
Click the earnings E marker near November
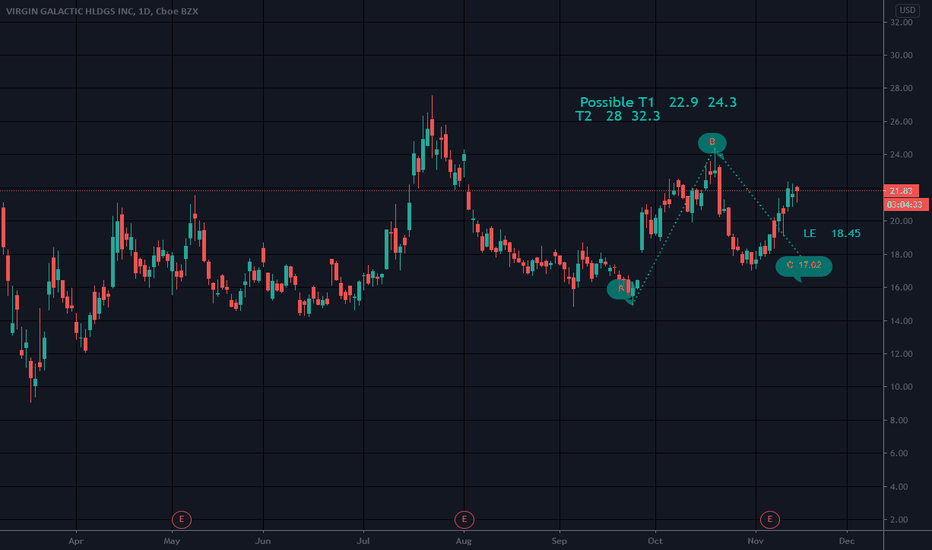click(770, 520)
